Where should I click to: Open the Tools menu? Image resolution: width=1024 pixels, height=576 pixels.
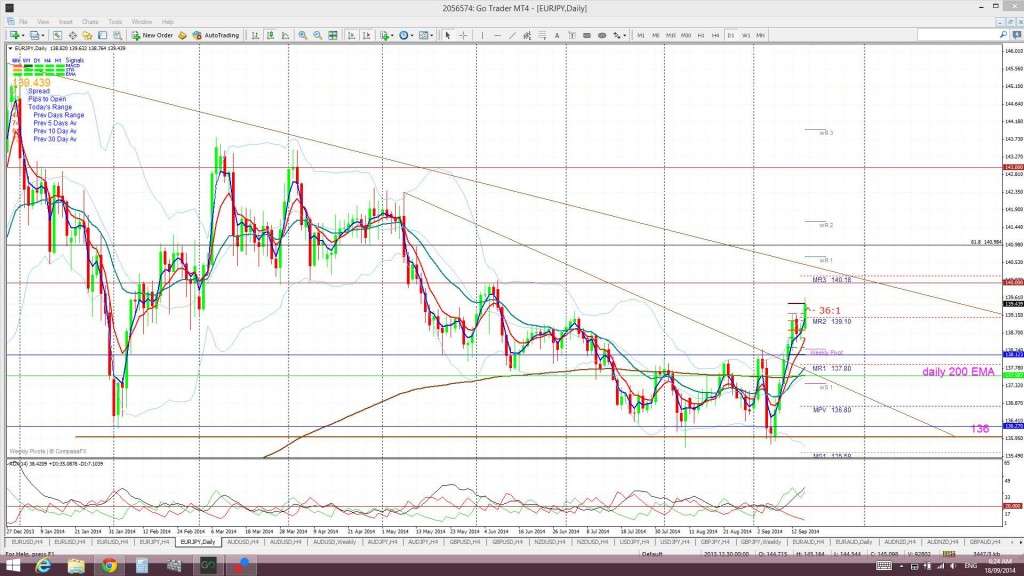pyautogui.click(x=115, y=22)
